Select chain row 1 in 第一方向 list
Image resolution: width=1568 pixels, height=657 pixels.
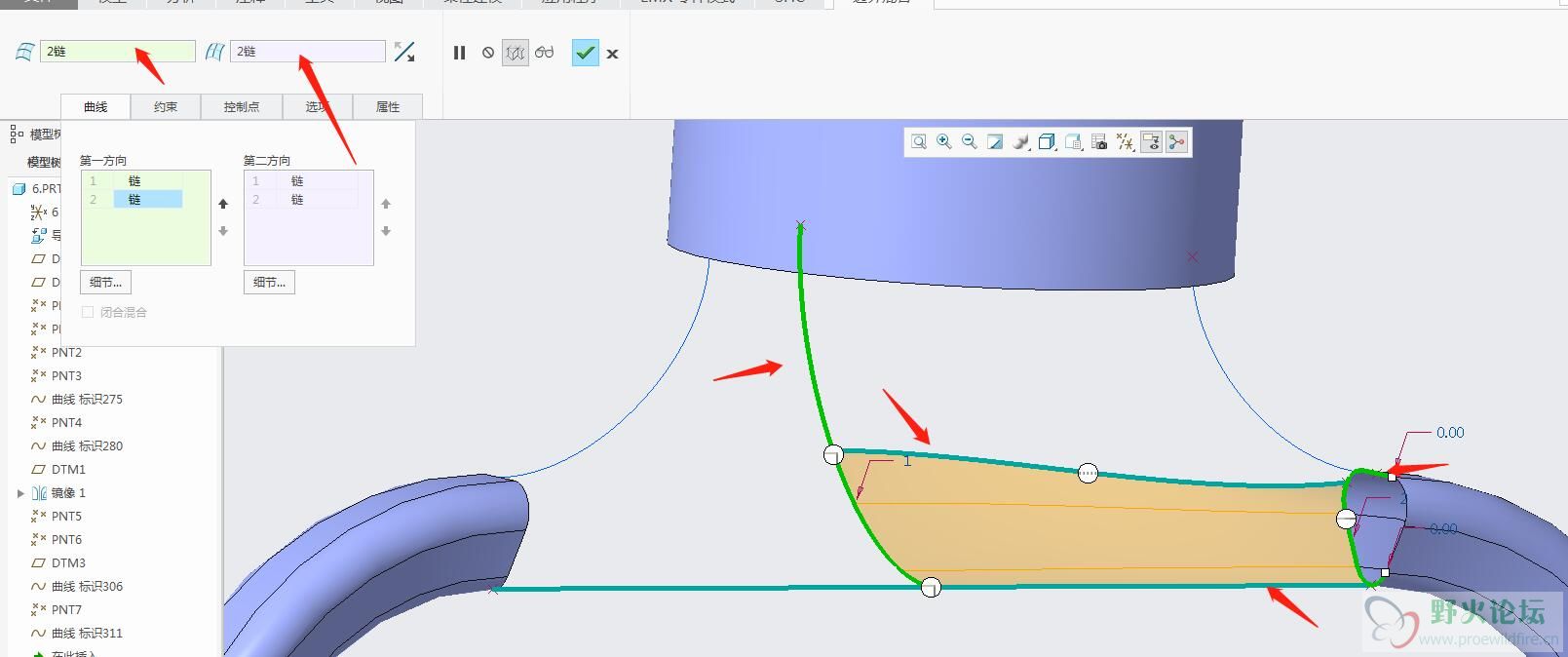[x=133, y=180]
